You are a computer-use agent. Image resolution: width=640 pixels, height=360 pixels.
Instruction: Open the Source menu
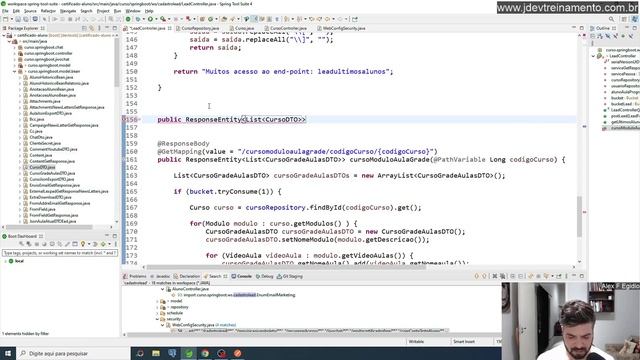click(30, 11)
